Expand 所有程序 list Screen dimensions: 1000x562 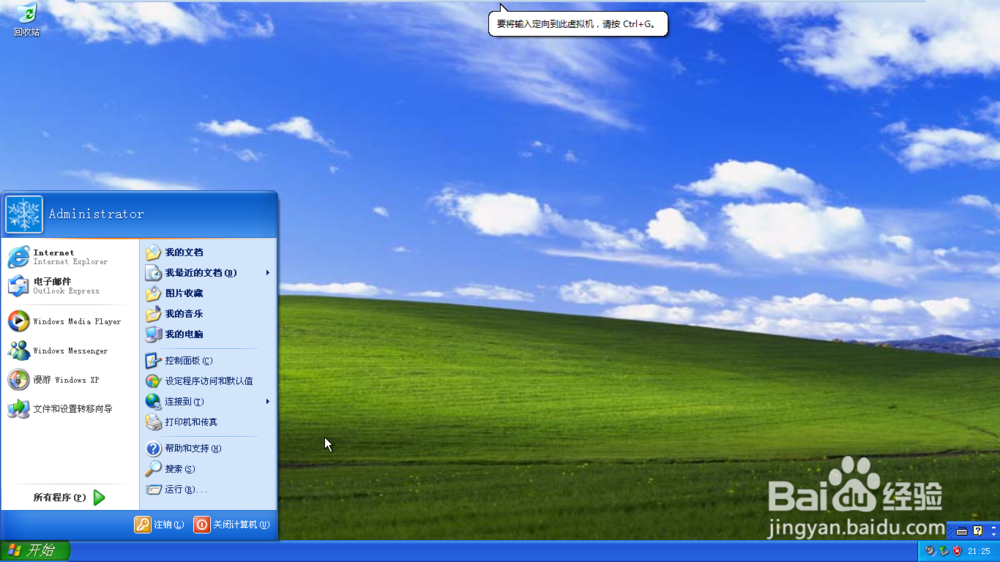coord(70,497)
